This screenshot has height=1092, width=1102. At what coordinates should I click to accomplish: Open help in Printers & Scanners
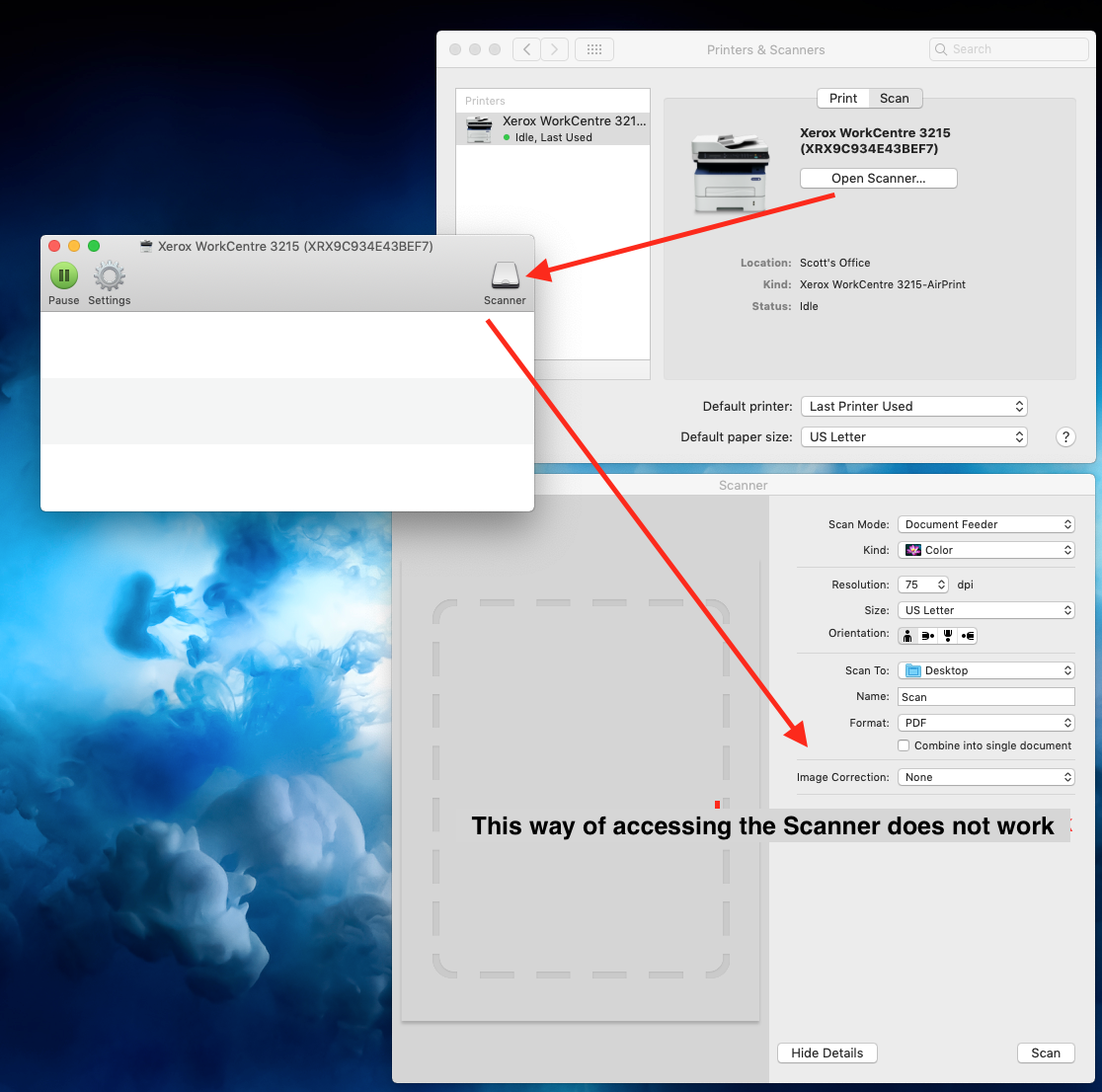pos(1065,437)
